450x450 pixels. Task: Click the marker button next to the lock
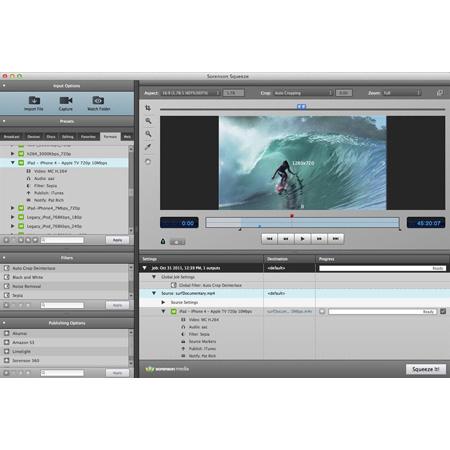pyautogui.click(x=177, y=242)
